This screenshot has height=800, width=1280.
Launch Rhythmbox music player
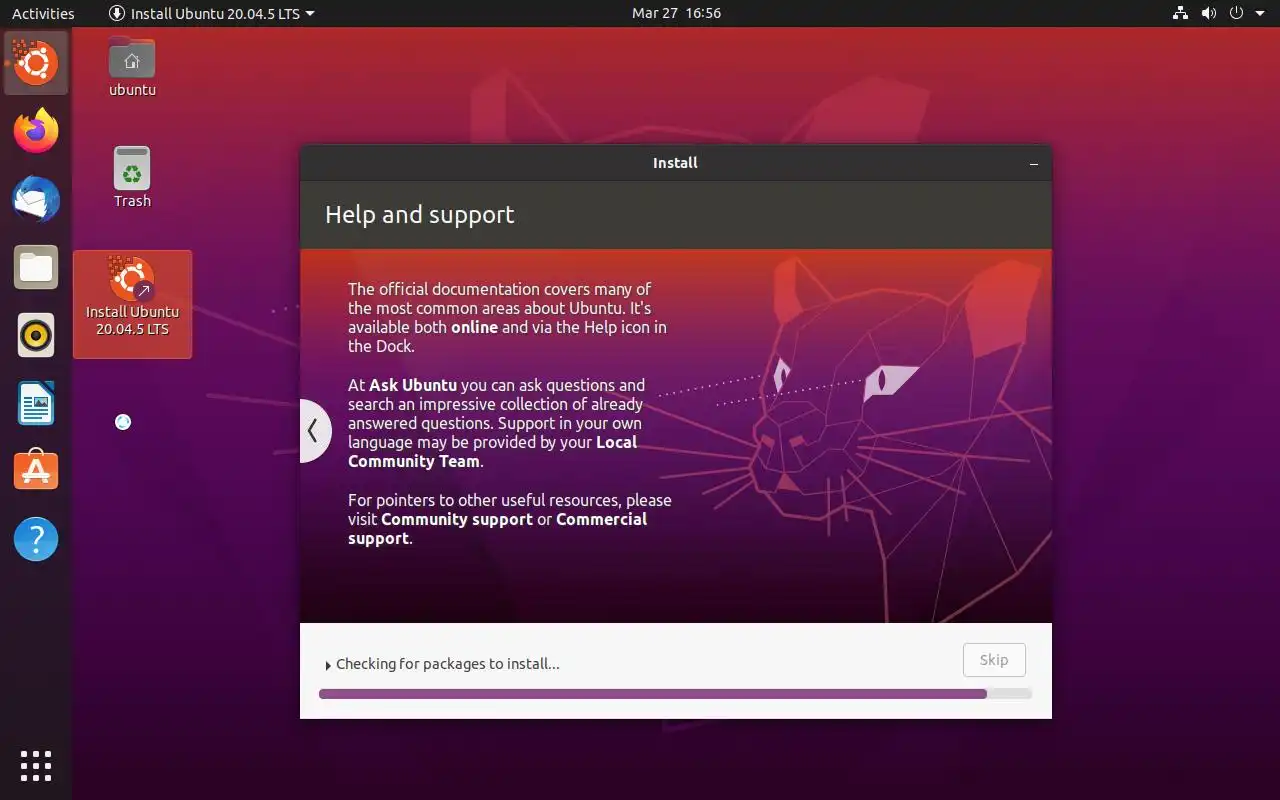[x=36, y=335]
